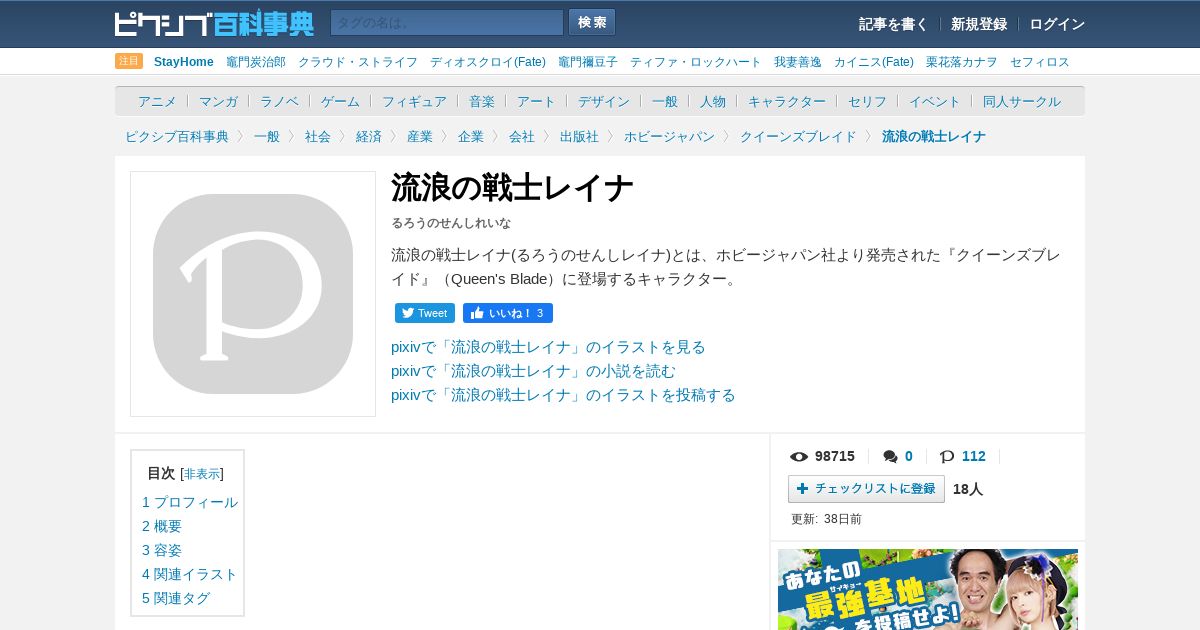Screen dimensions: 1200x630
Task: Select the 一般 category tab
Action: pyautogui.click(x=665, y=101)
